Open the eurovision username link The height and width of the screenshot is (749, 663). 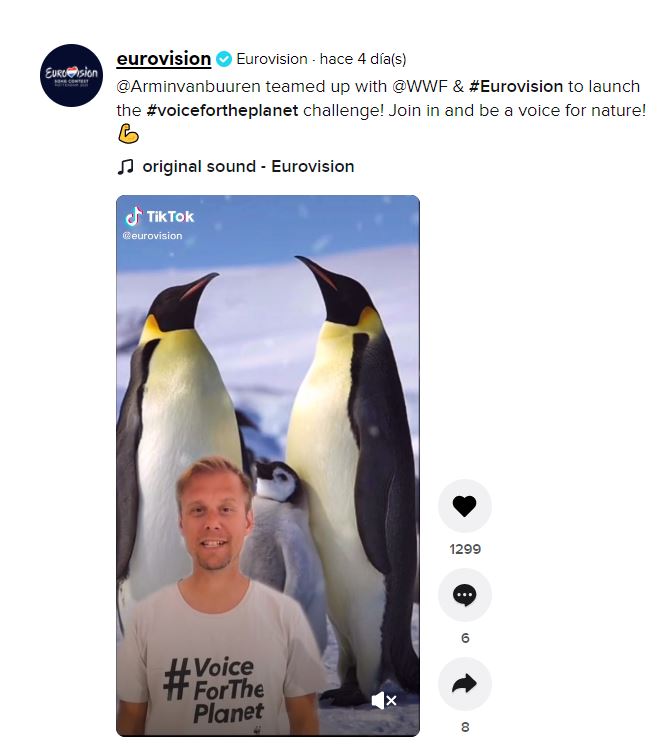164,59
